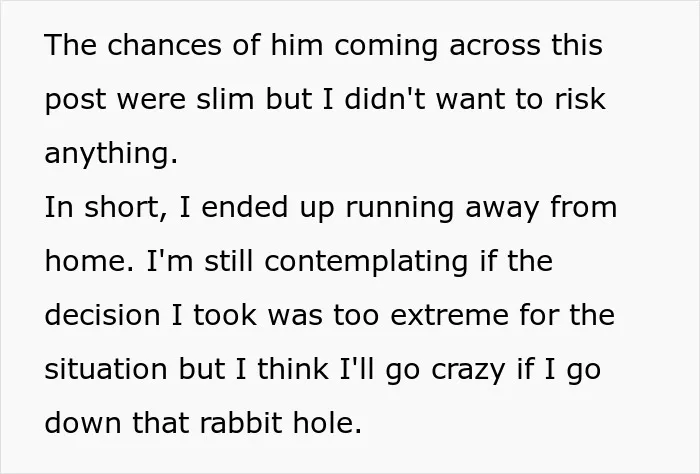Click the word "think" in seventh line

293,369
